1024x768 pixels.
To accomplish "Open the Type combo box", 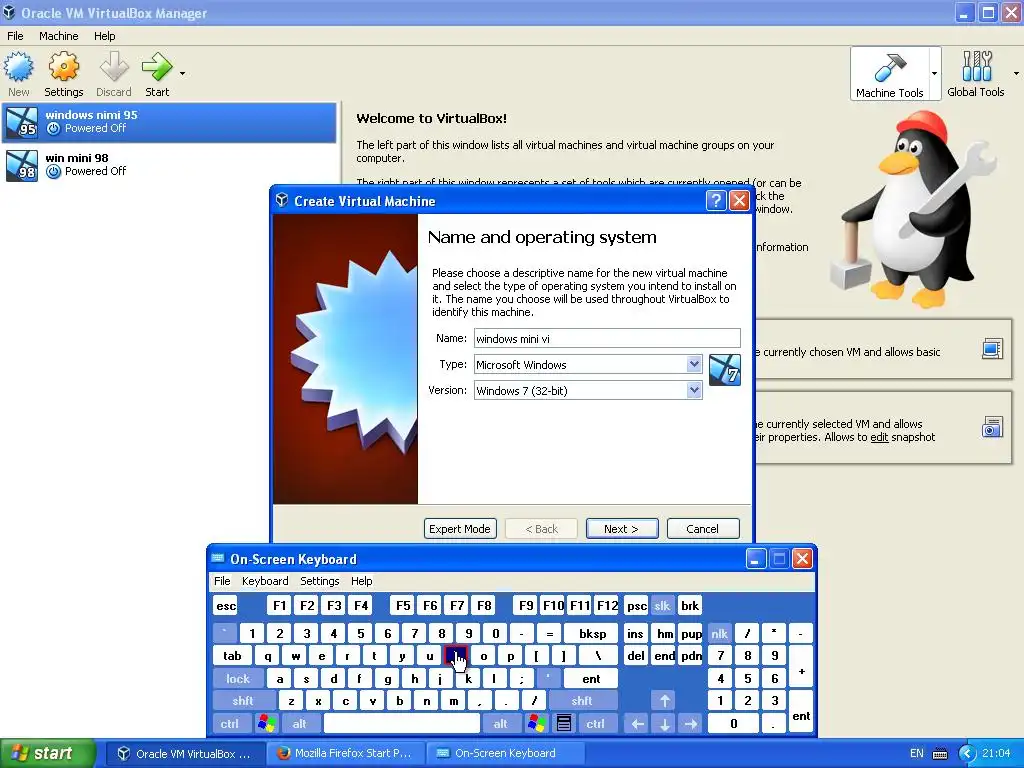I will 588,364.
